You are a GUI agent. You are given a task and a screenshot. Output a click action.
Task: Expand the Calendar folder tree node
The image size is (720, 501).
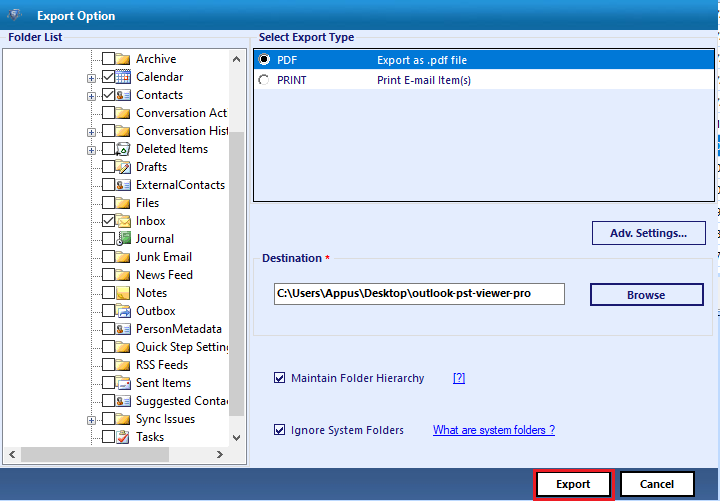92,78
